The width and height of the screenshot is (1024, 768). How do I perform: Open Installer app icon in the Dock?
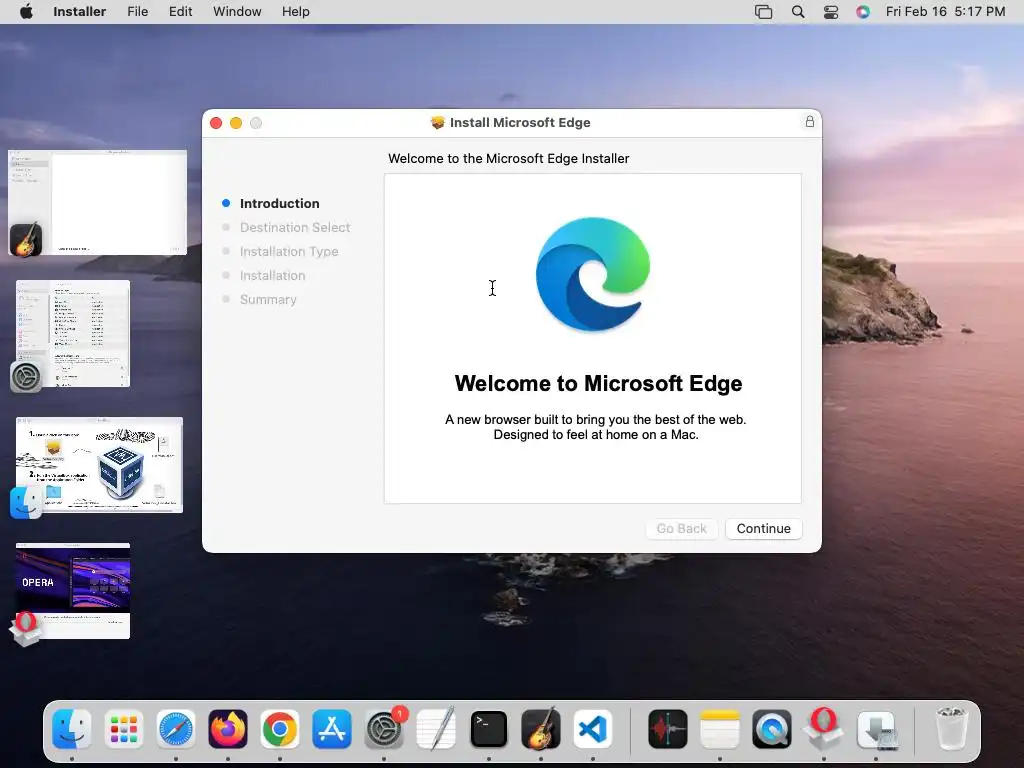click(876, 729)
